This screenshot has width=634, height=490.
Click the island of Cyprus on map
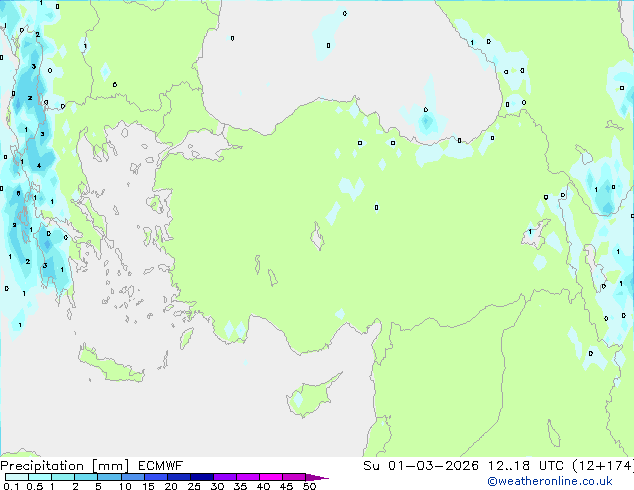coord(308,395)
